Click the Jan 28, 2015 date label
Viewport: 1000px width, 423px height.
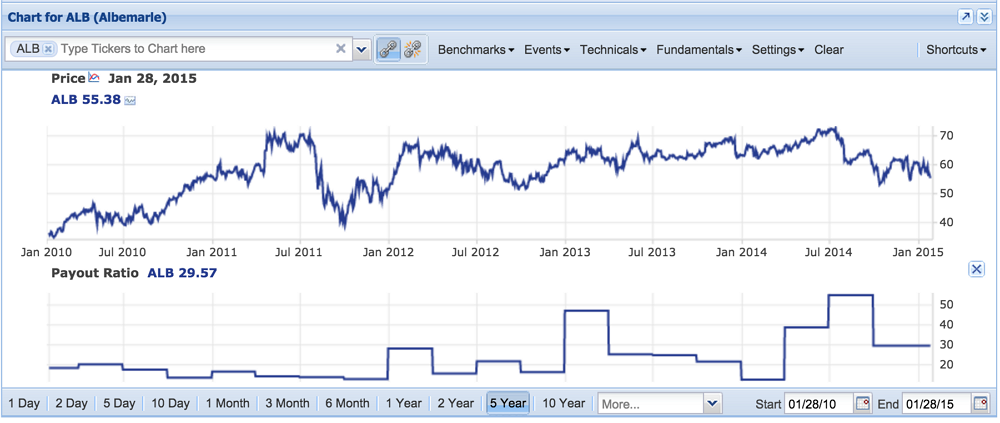tap(152, 78)
